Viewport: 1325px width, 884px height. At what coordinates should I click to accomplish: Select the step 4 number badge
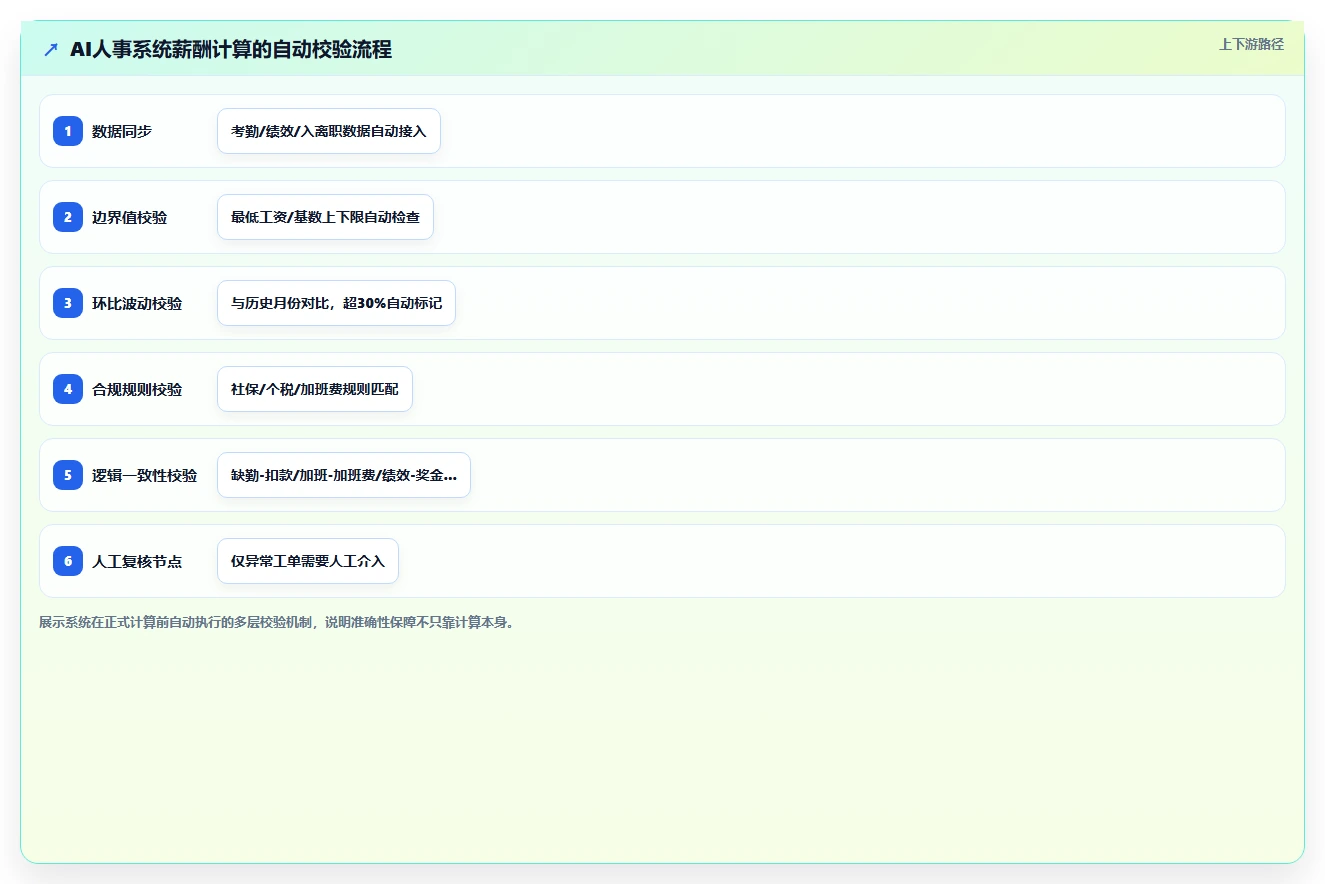(x=68, y=389)
